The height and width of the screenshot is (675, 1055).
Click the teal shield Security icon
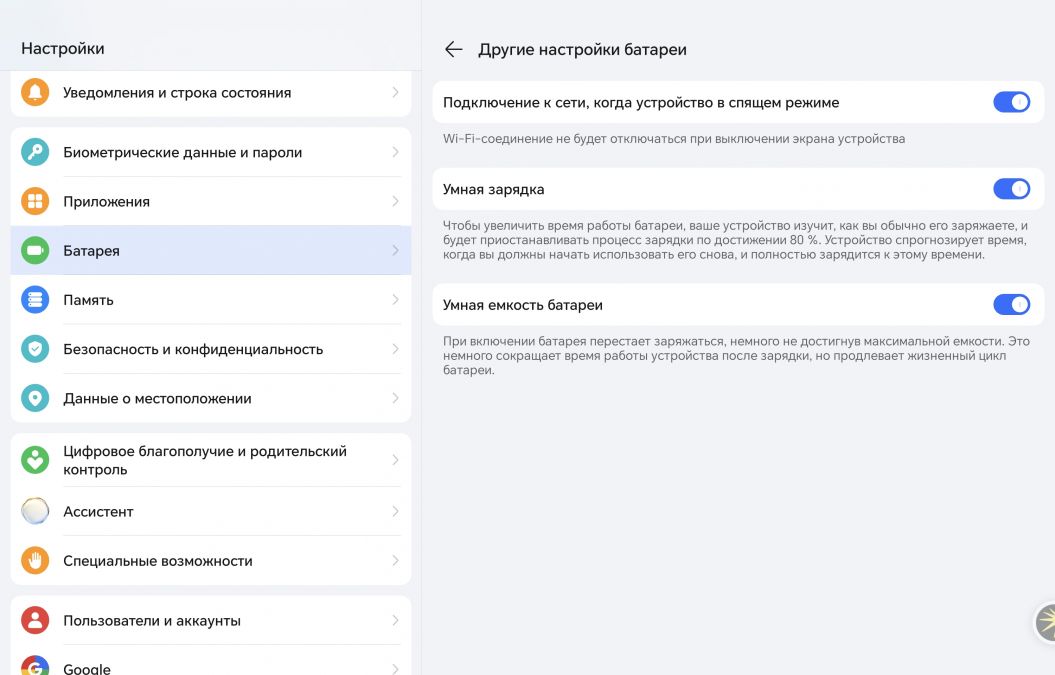coord(35,349)
